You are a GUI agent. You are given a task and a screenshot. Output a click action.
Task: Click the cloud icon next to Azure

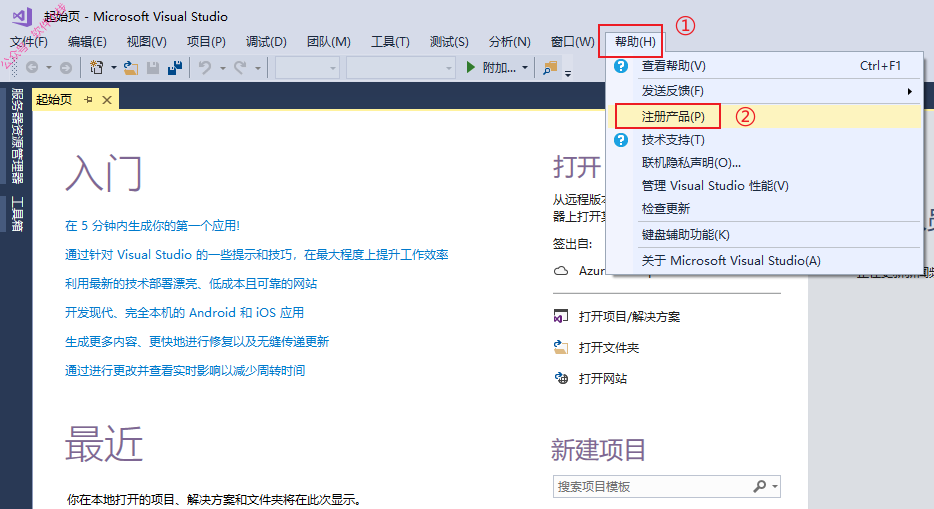[561, 271]
